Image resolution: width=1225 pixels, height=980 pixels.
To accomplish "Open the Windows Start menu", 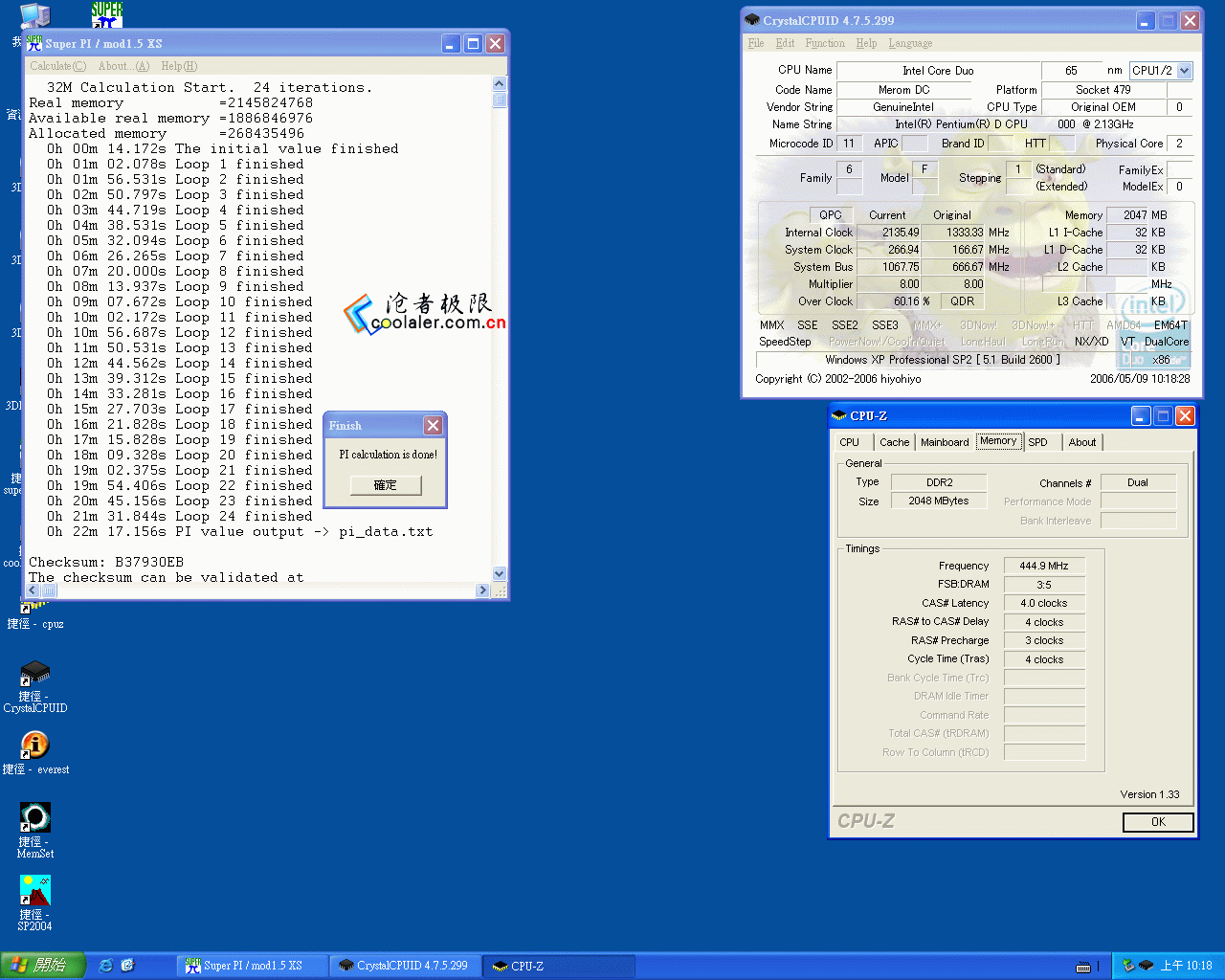I will (43, 966).
